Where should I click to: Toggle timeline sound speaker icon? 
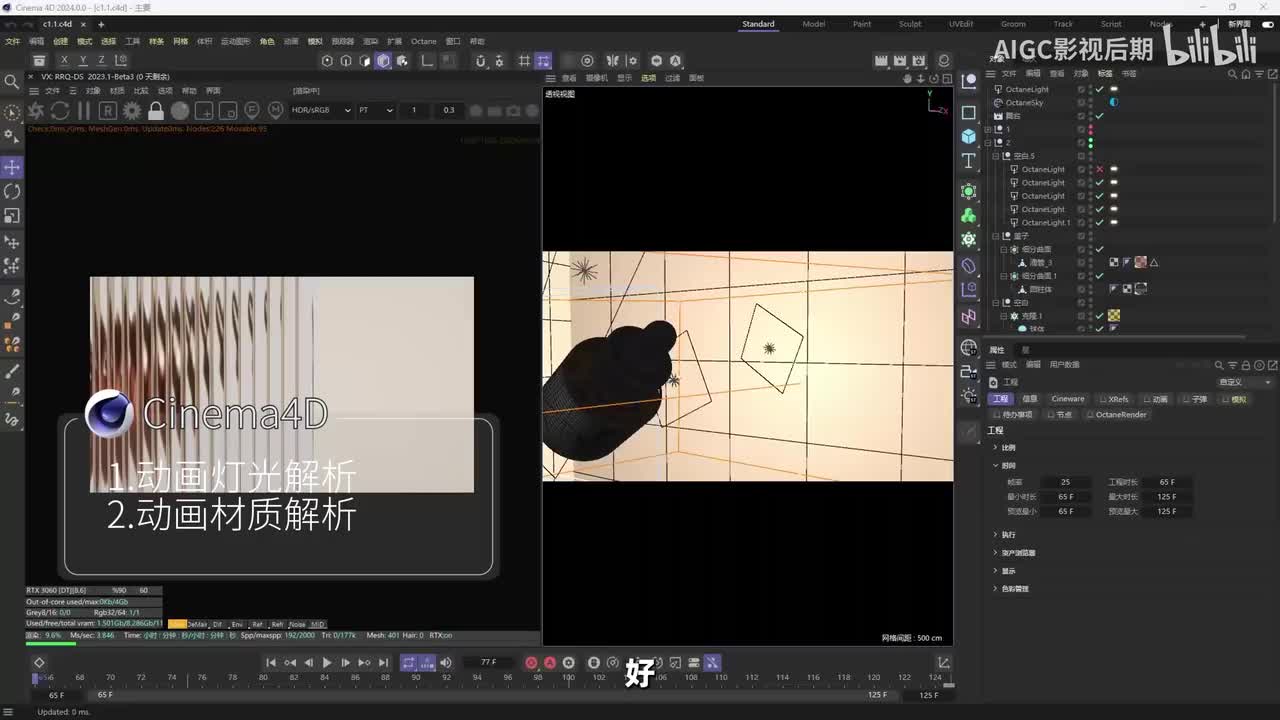pos(446,663)
